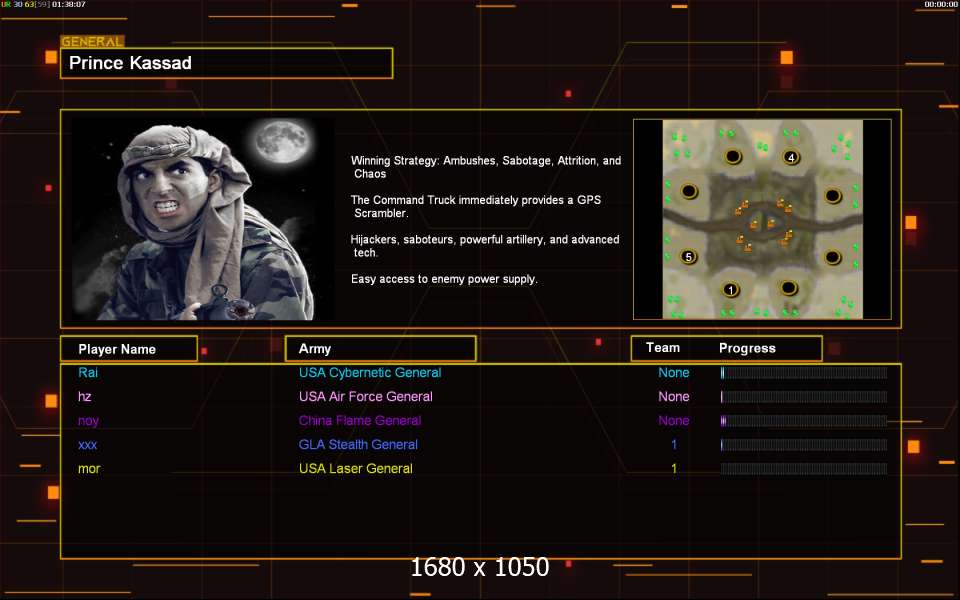Click the central town area on minimap

click(763, 223)
